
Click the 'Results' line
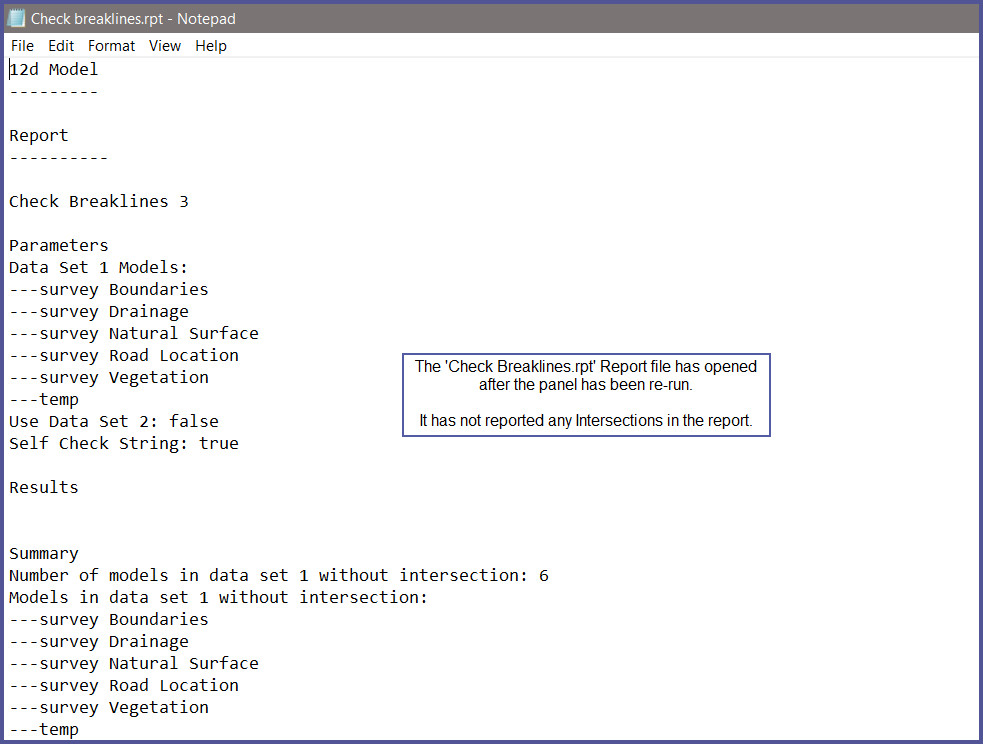pyautogui.click(x=44, y=487)
